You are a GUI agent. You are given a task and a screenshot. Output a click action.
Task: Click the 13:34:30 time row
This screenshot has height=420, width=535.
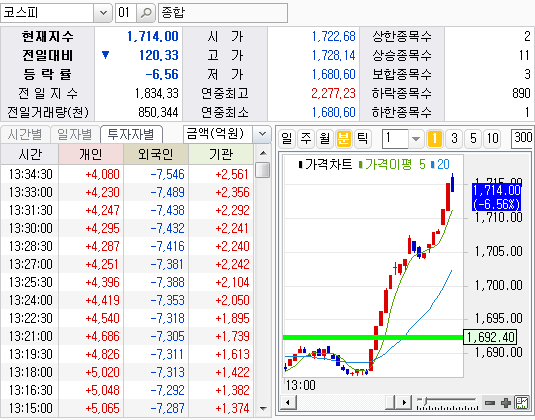point(31,174)
